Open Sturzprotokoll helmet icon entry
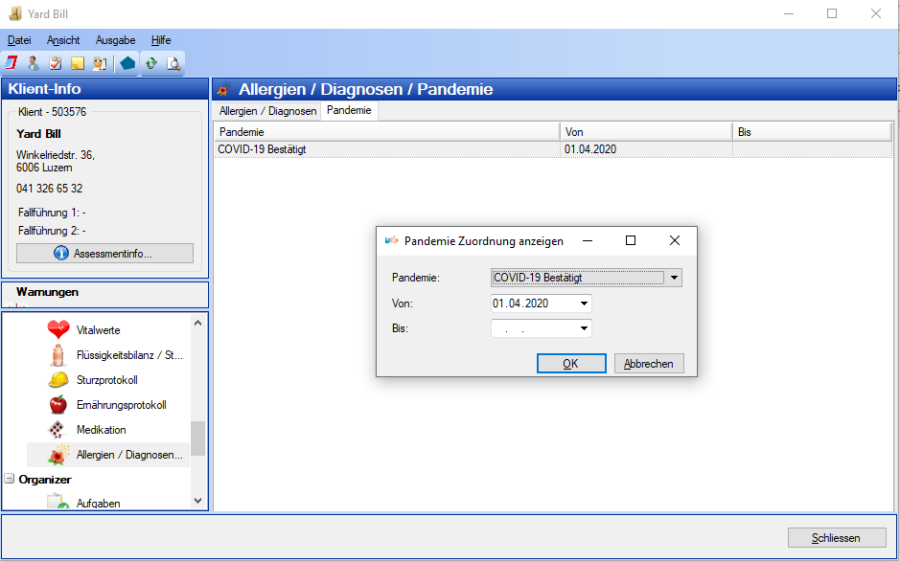 click(58, 379)
